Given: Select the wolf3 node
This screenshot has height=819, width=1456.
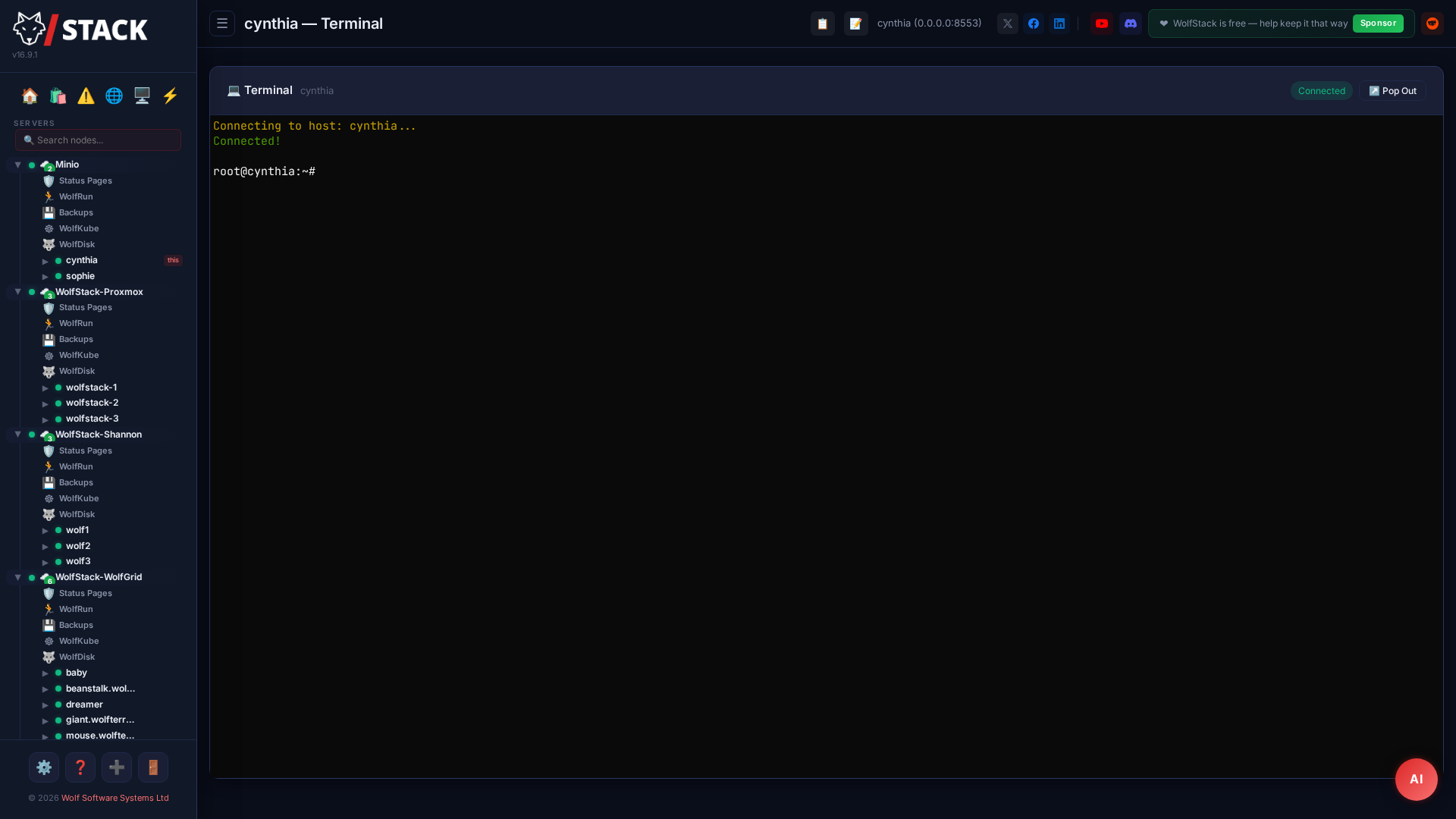Looking at the screenshot, I should pyautogui.click(x=78, y=561).
